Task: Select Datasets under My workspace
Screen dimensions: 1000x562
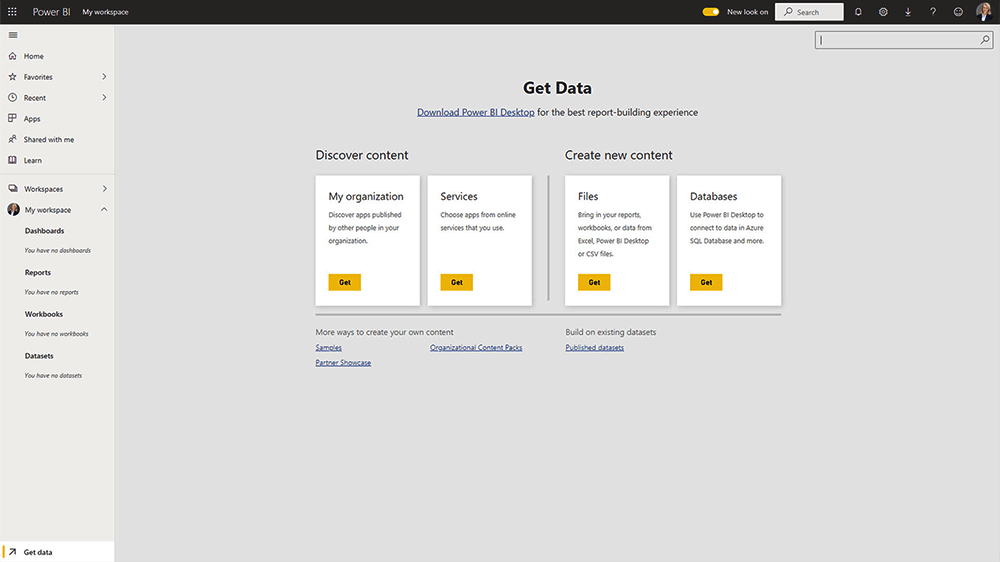Action: pyautogui.click(x=39, y=356)
